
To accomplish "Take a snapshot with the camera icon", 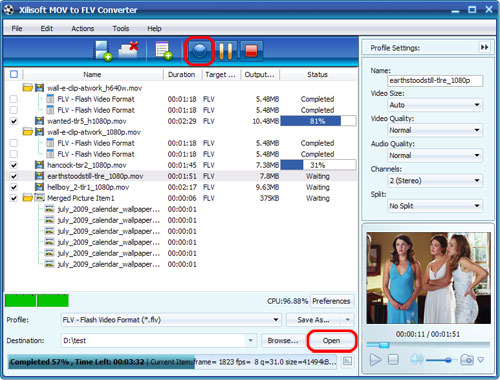I will (x=467, y=360).
